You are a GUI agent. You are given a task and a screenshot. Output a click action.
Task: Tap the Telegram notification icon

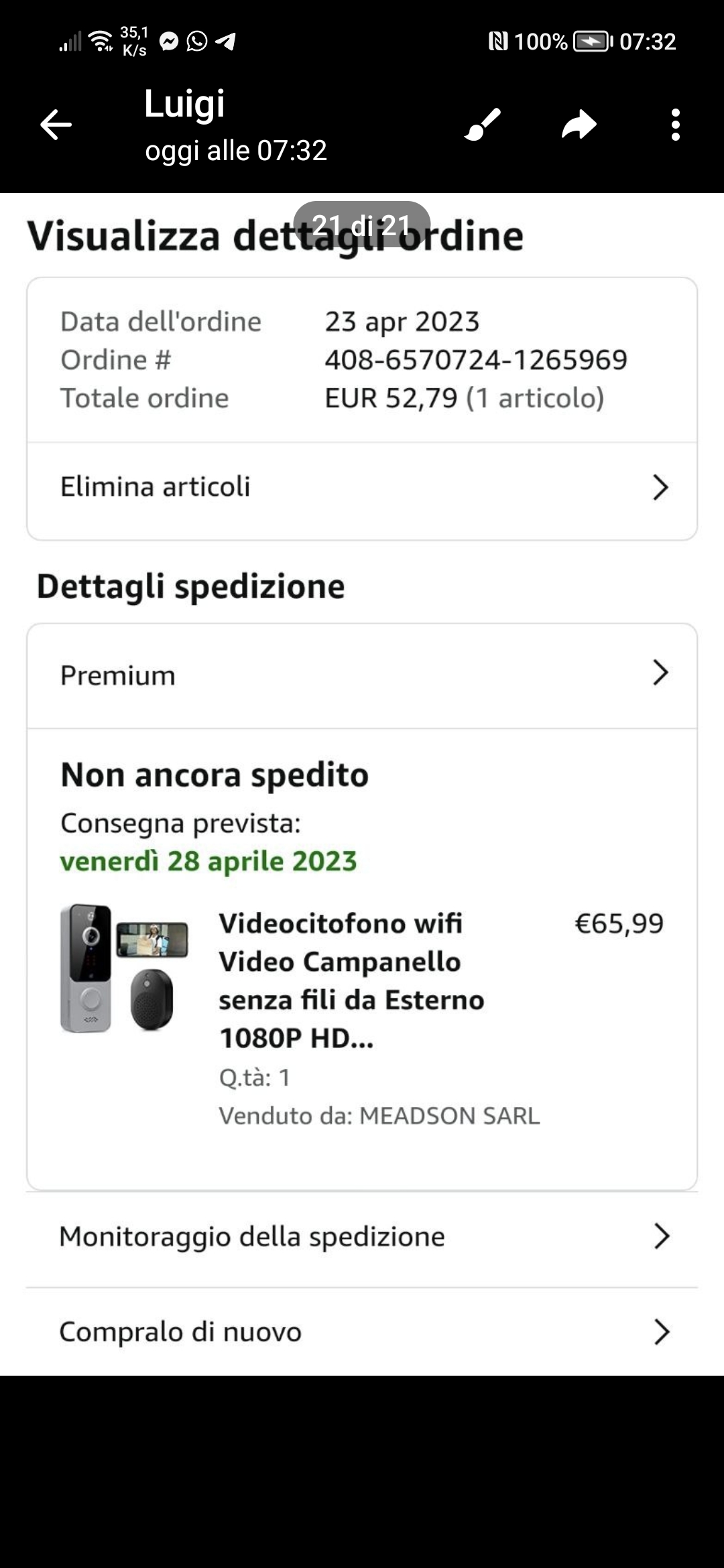[226, 42]
